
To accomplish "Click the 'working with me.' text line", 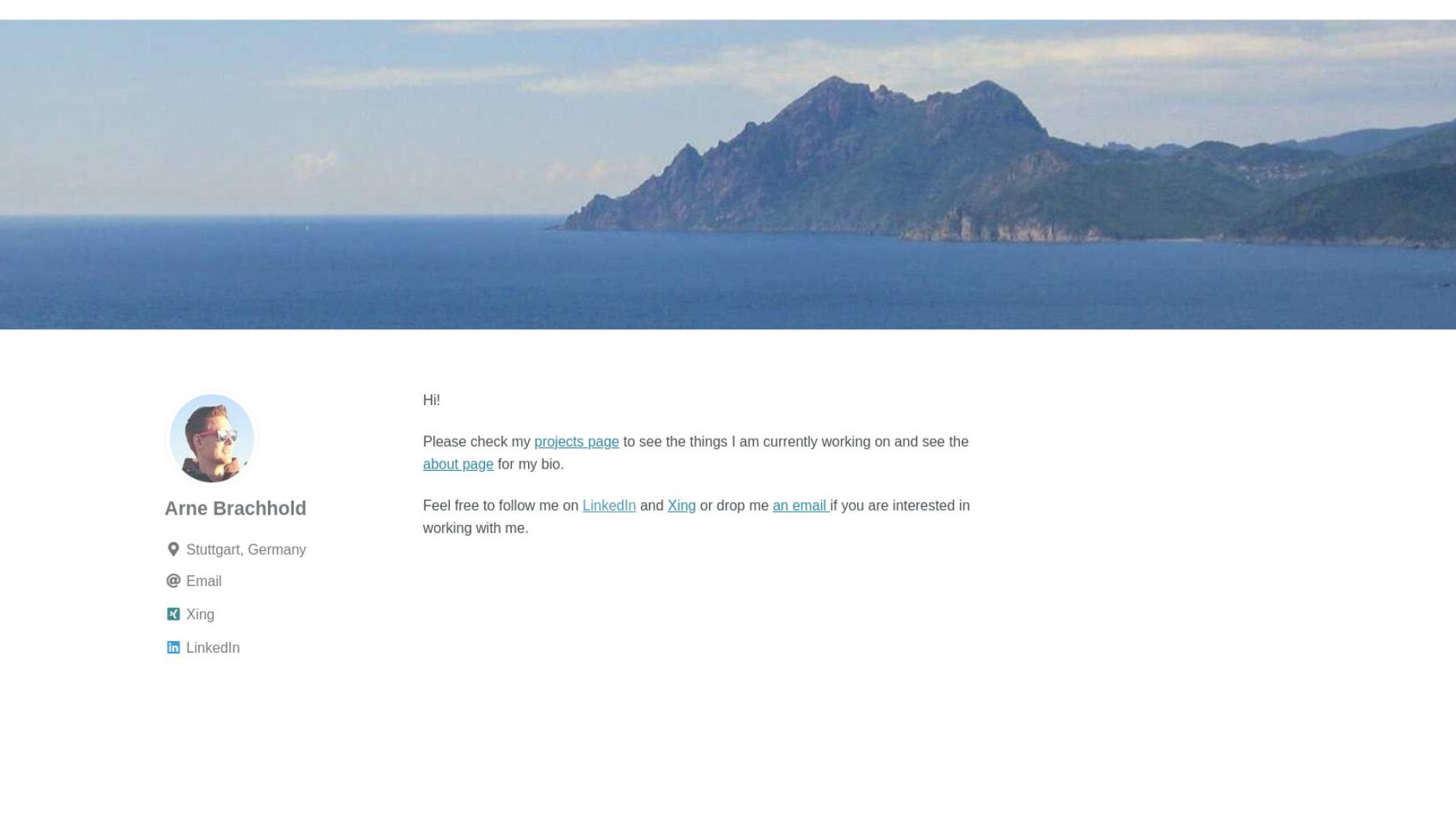I will pos(476,529).
